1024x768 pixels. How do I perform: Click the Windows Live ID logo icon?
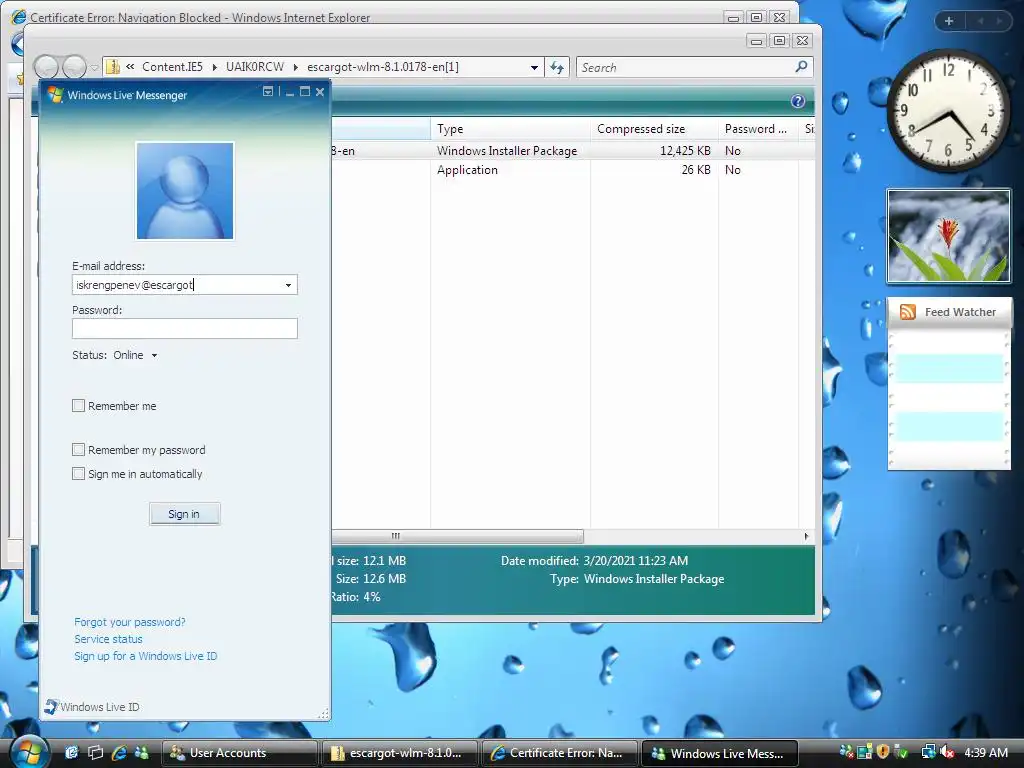coord(51,707)
